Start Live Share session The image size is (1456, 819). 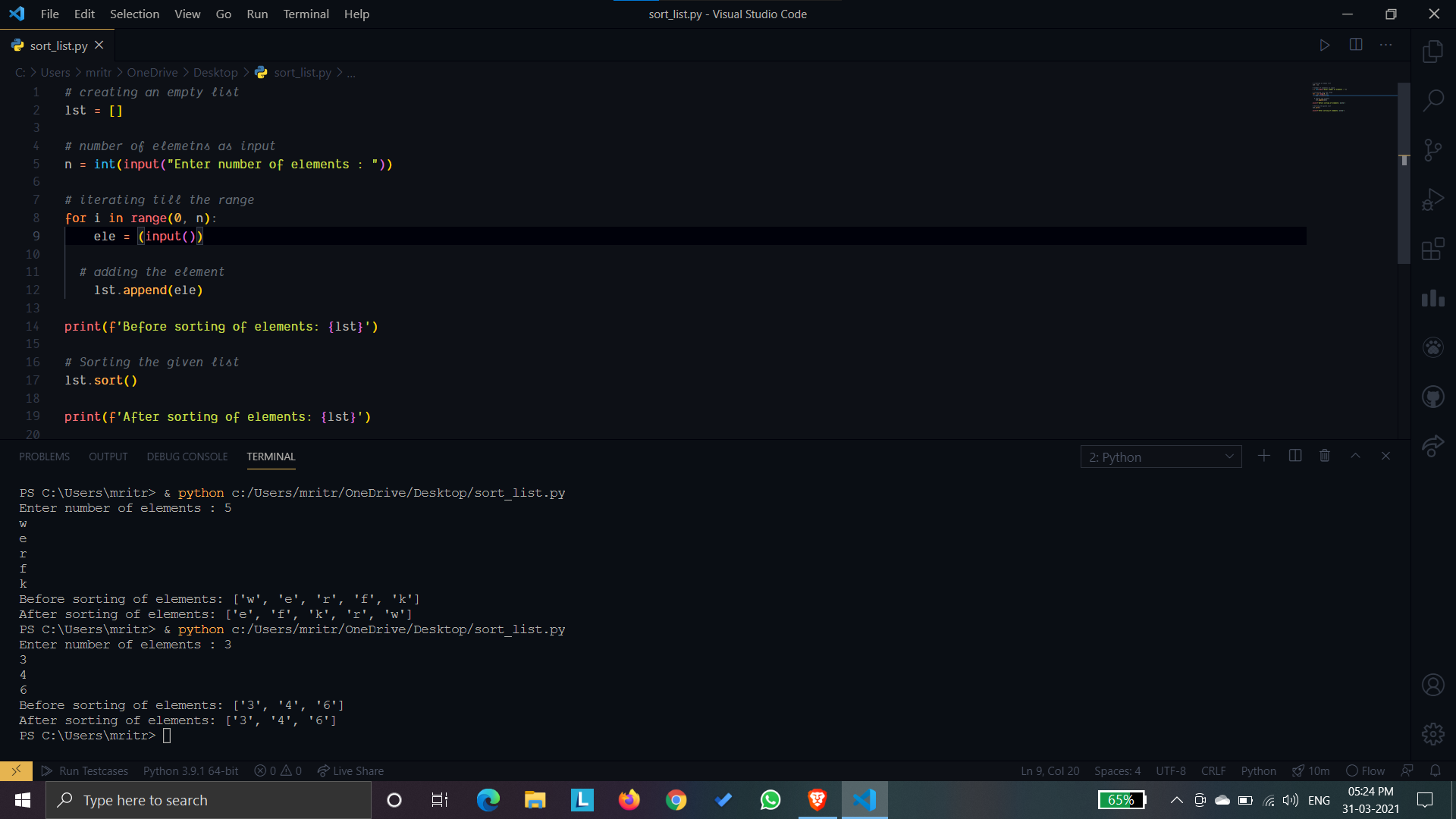[x=350, y=770]
